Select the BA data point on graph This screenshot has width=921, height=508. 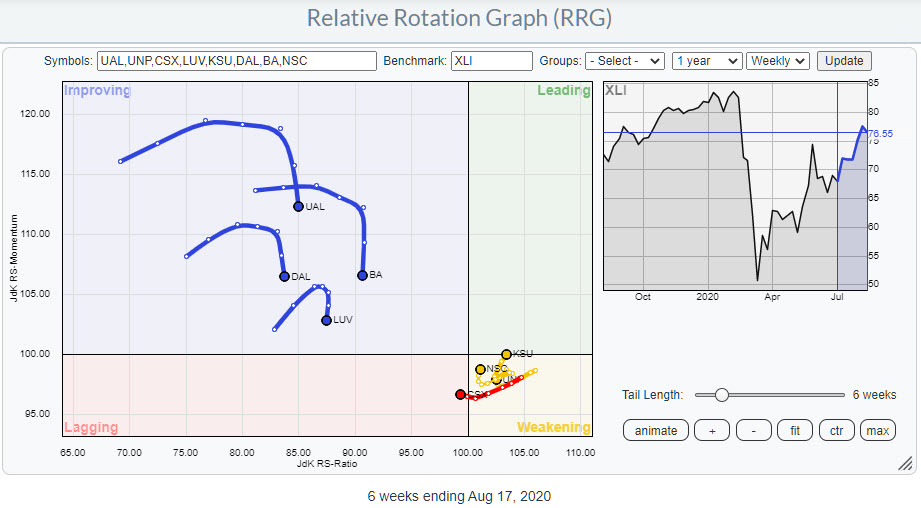tap(362, 275)
